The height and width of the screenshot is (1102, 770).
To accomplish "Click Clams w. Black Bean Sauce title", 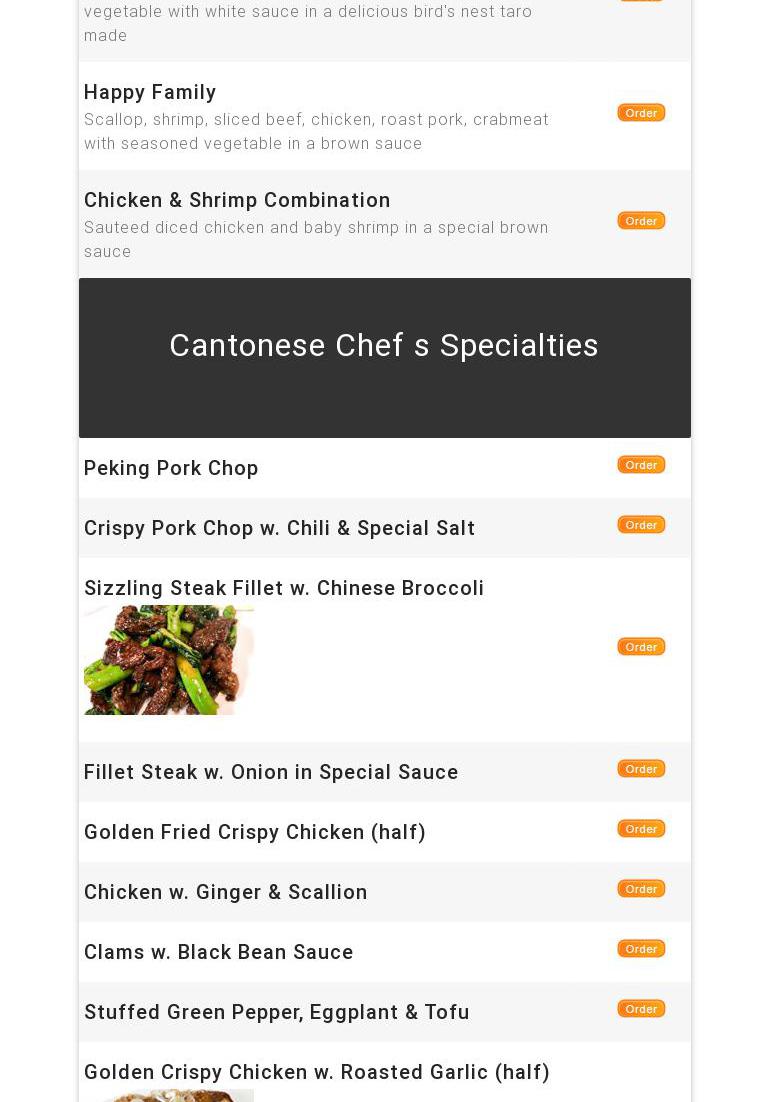I will point(219,952).
